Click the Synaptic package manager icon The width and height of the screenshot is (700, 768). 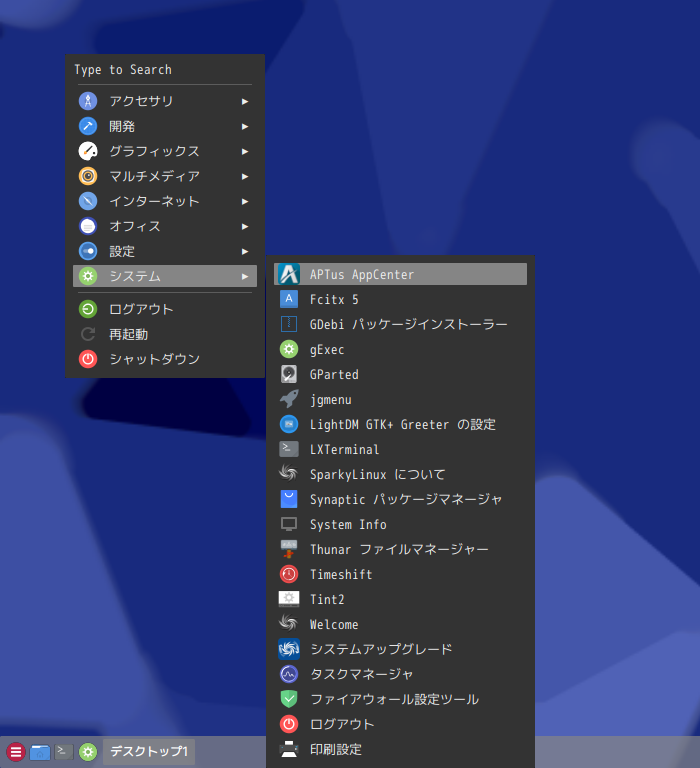(289, 499)
